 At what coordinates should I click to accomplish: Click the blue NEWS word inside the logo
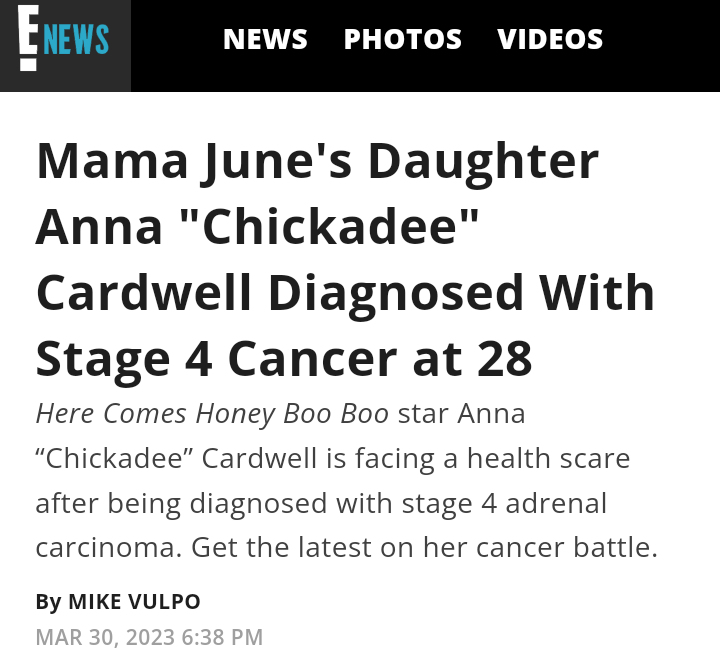click(x=76, y=40)
